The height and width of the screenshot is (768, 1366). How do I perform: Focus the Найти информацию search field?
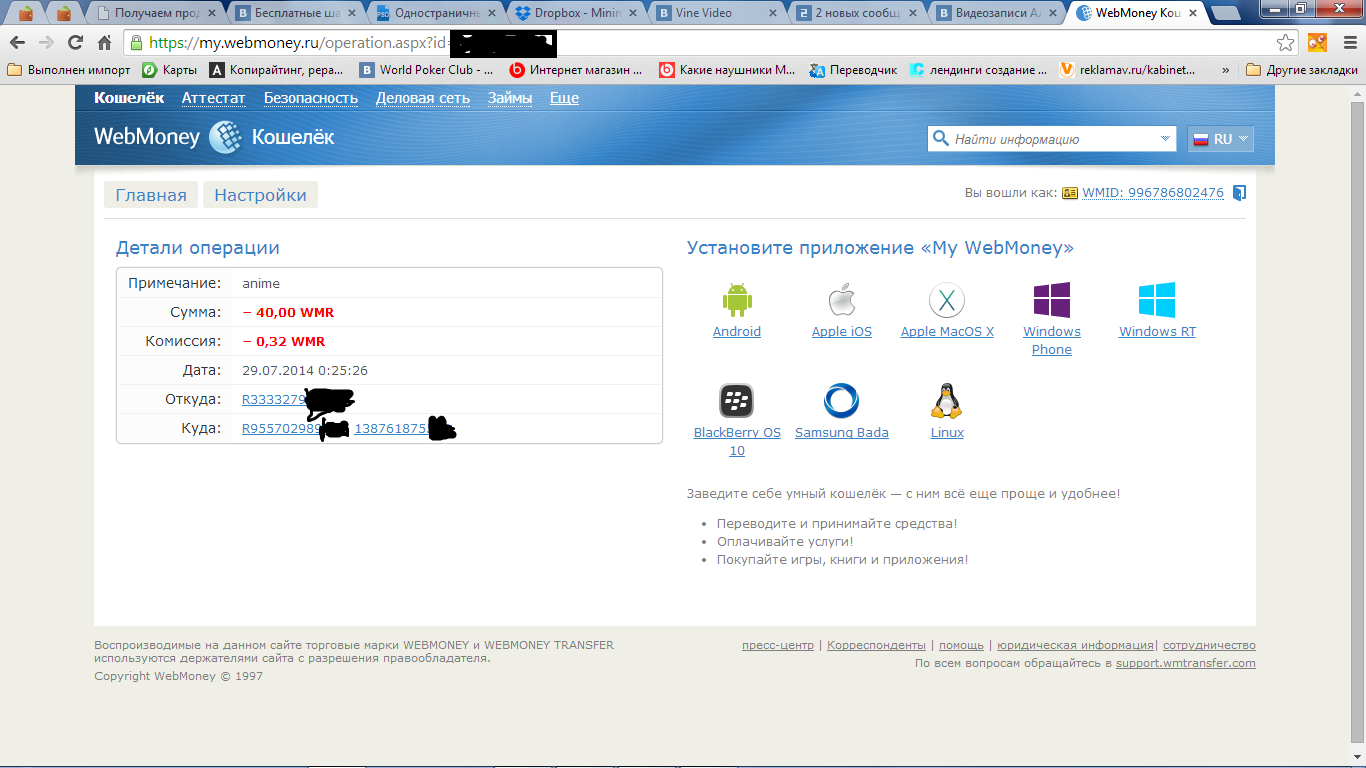[x=1052, y=139]
